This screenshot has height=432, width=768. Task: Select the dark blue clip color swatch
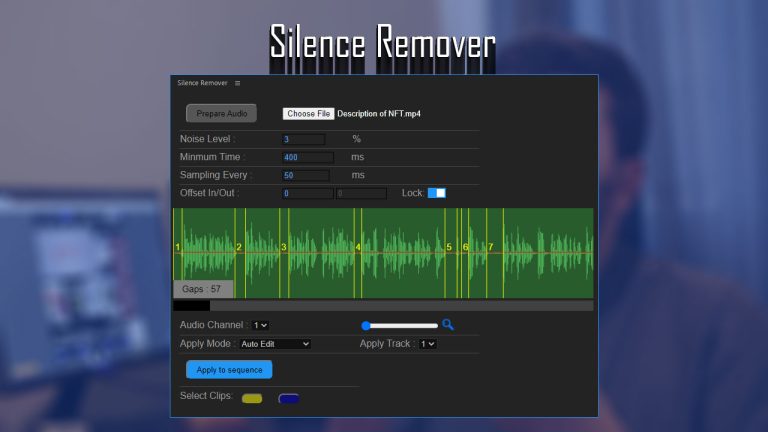point(288,399)
